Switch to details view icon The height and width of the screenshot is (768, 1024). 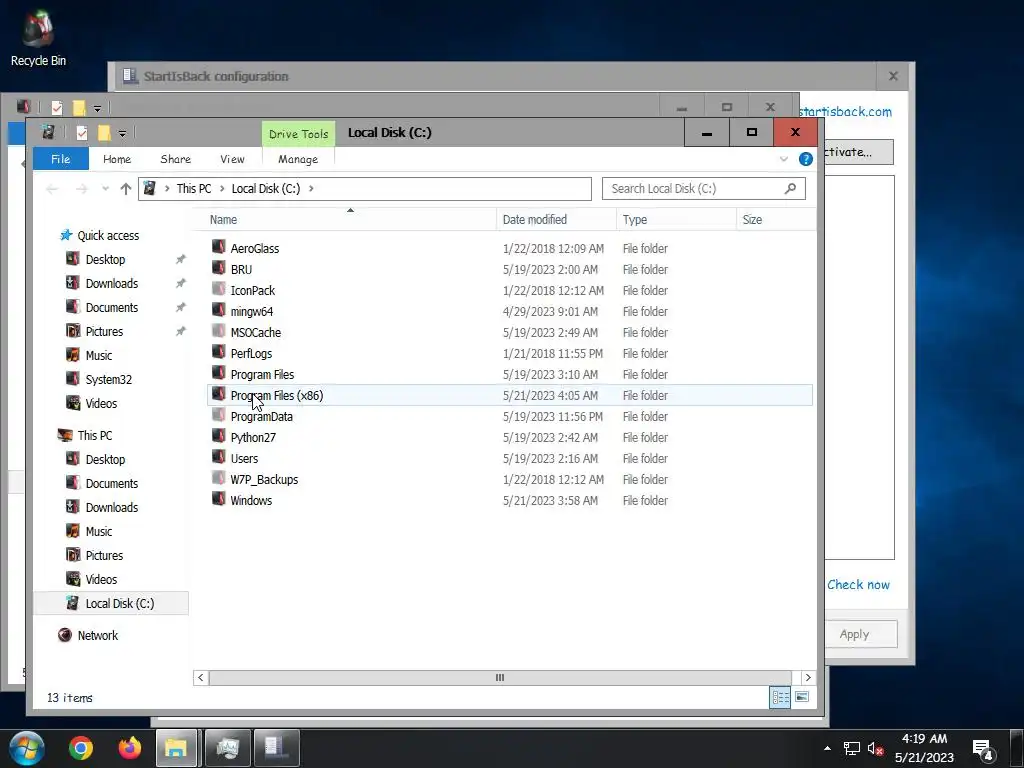[x=780, y=697]
